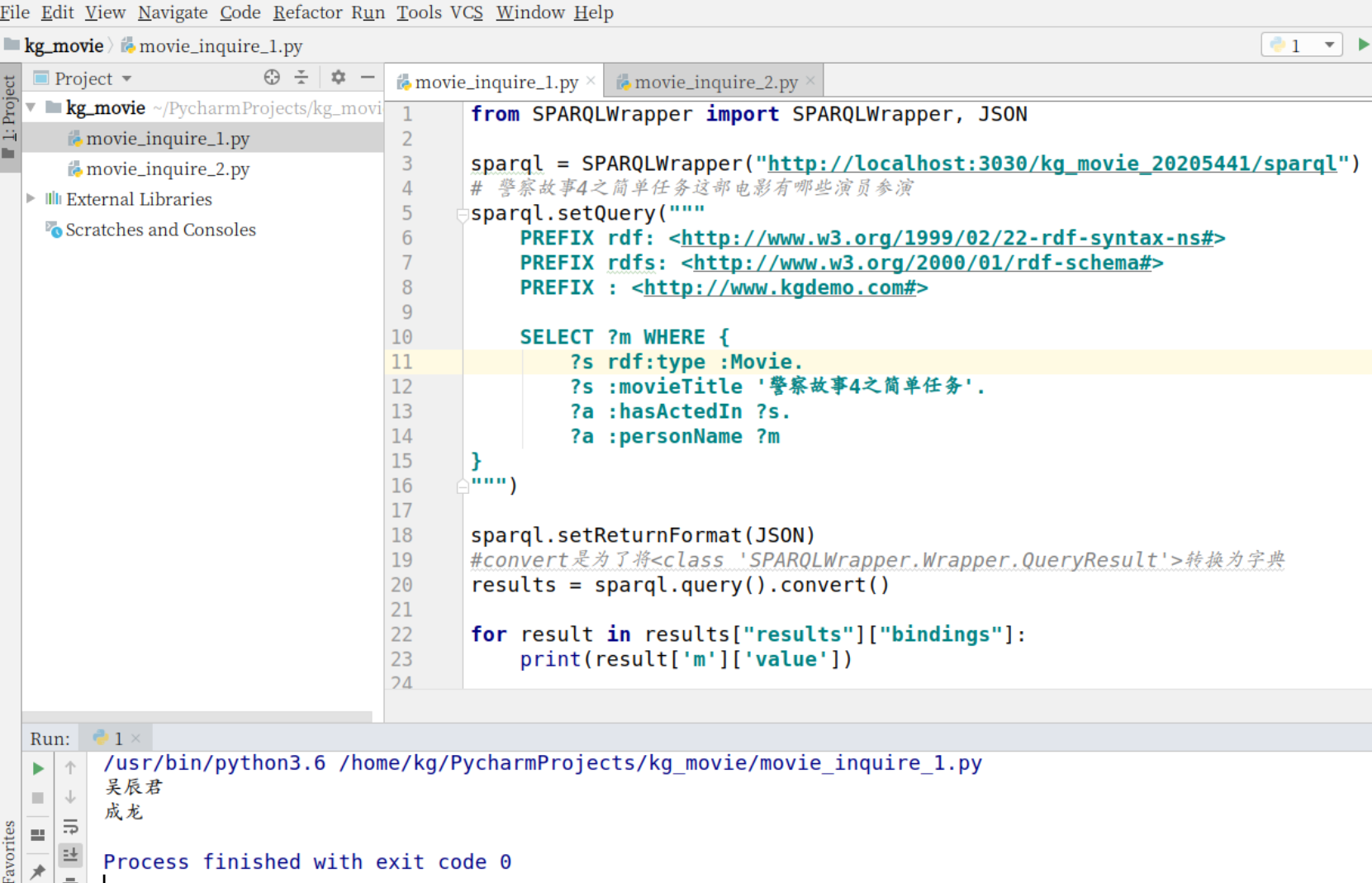
Task: Close the movie_inquire_1.py editor tab
Action: 591,81
